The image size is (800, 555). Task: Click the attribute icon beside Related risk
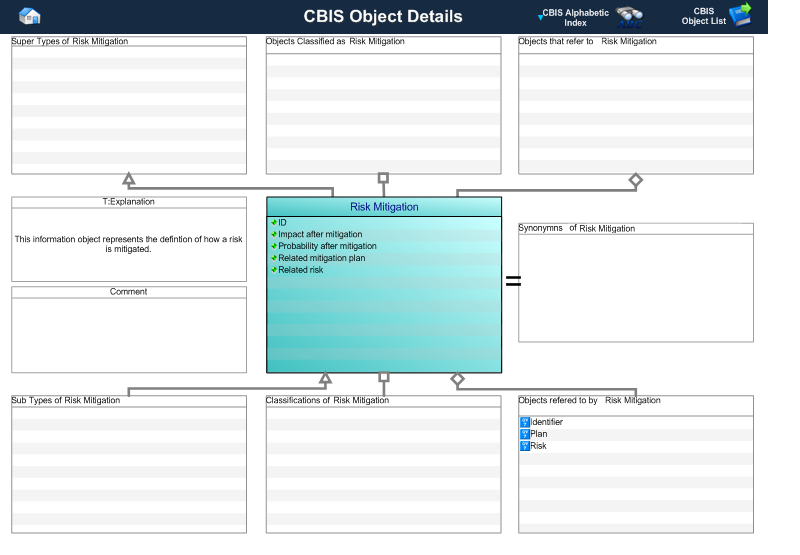pyautogui.click(x=274, y=270)
